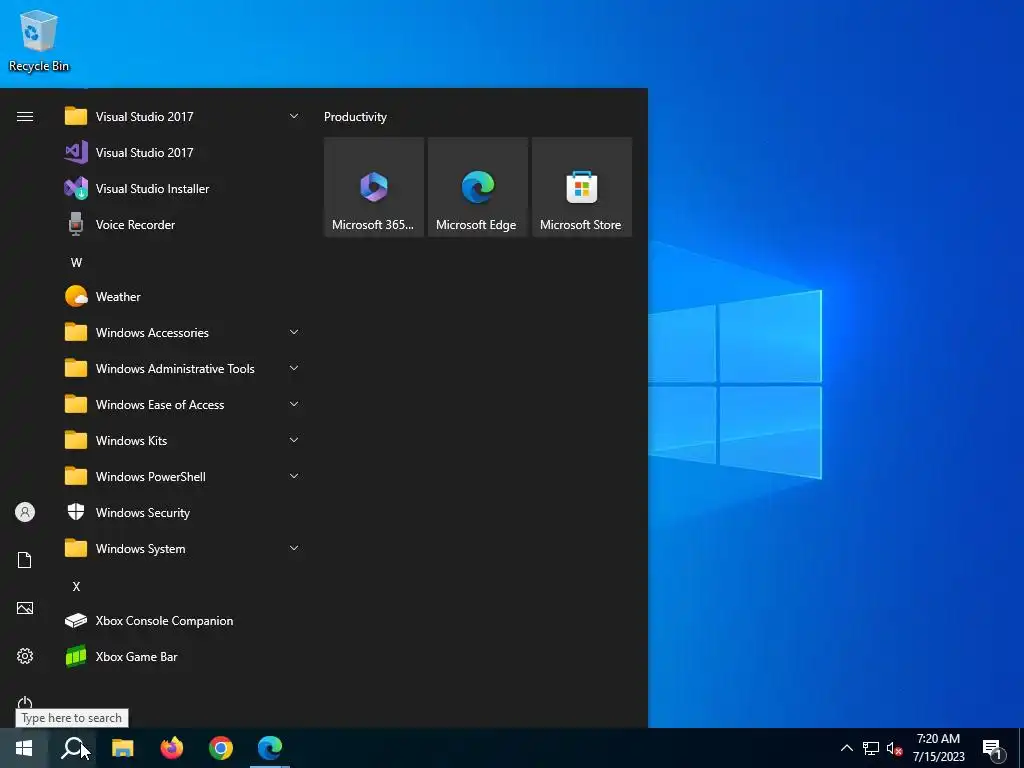This screenshot has width=1024, height=768.
Task: Open Visual Studio 2017 app
Action: 181,153
